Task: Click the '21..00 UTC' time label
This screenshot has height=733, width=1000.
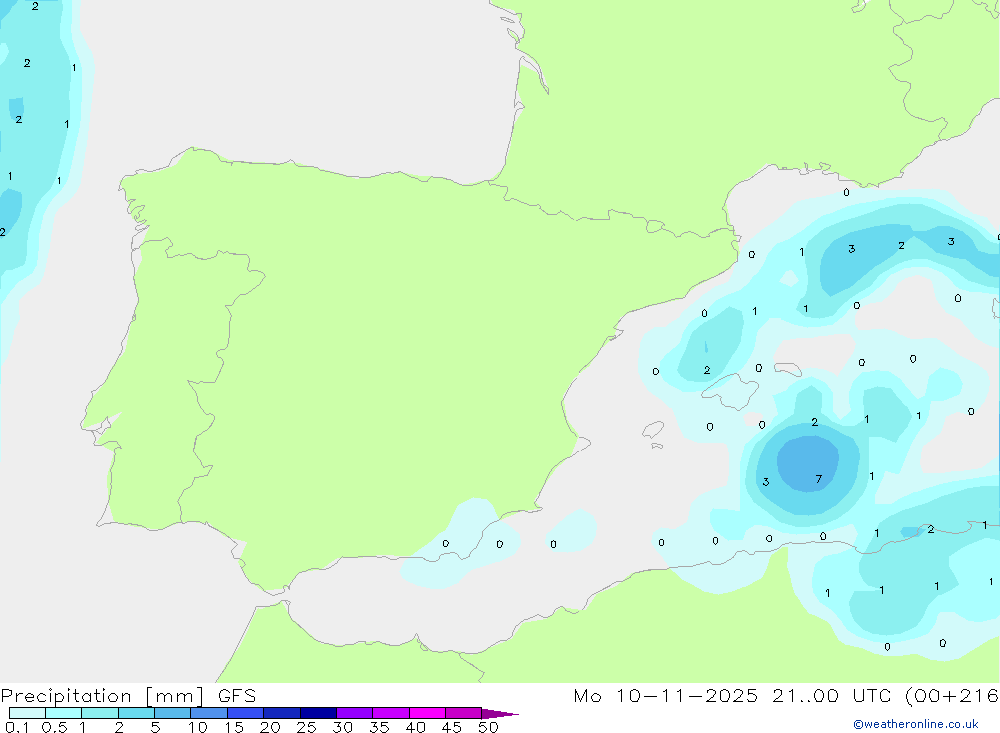Action: [x=832, y=696]
